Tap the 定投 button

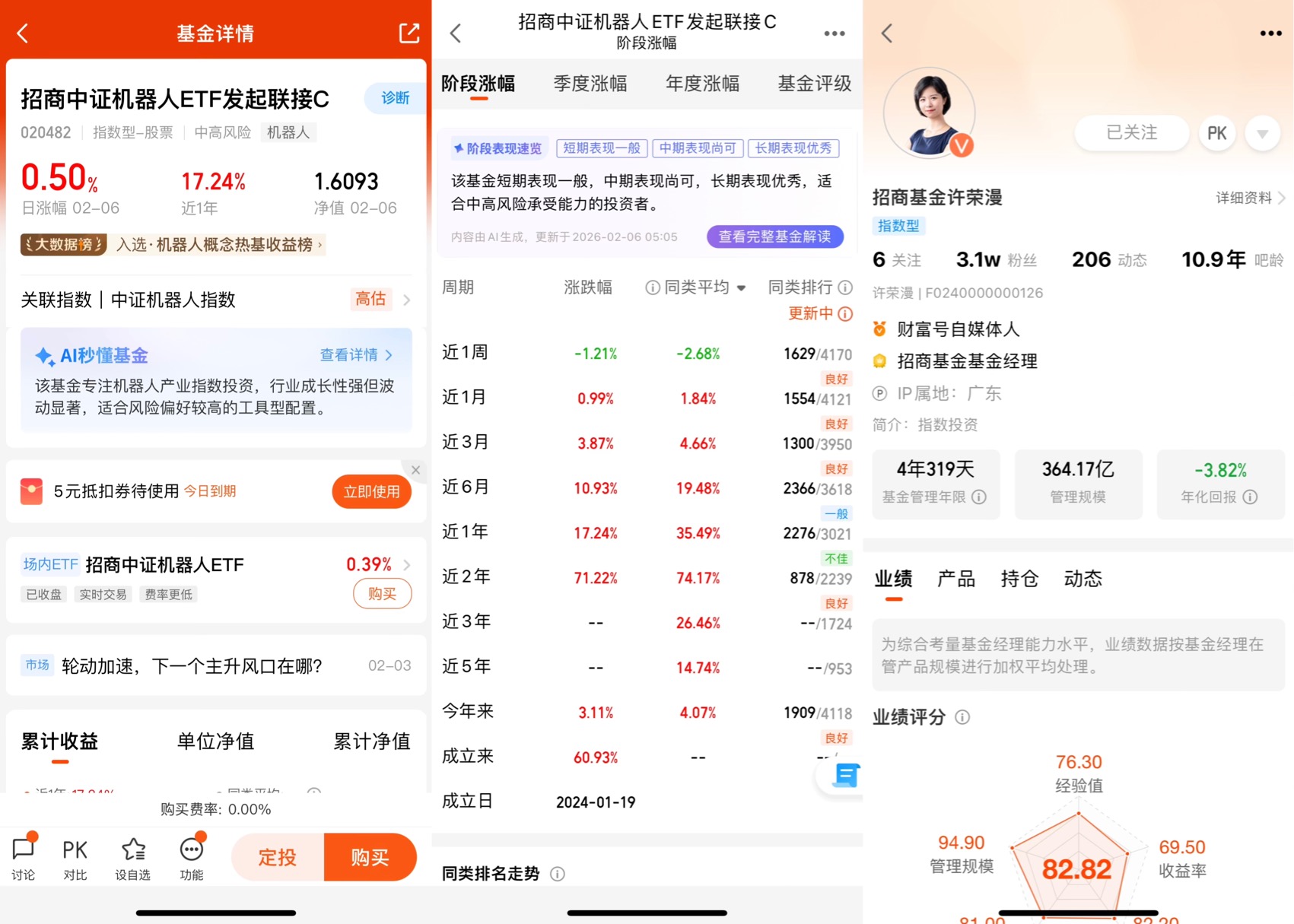coord(278,857)
